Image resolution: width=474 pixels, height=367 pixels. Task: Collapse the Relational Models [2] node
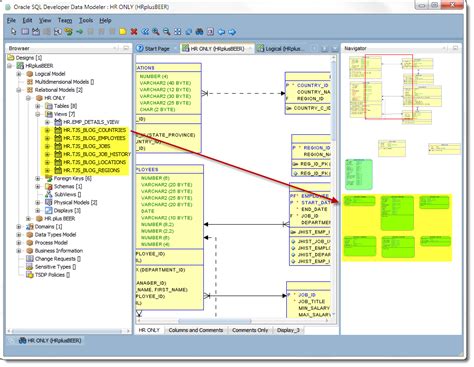coord(19,90)
